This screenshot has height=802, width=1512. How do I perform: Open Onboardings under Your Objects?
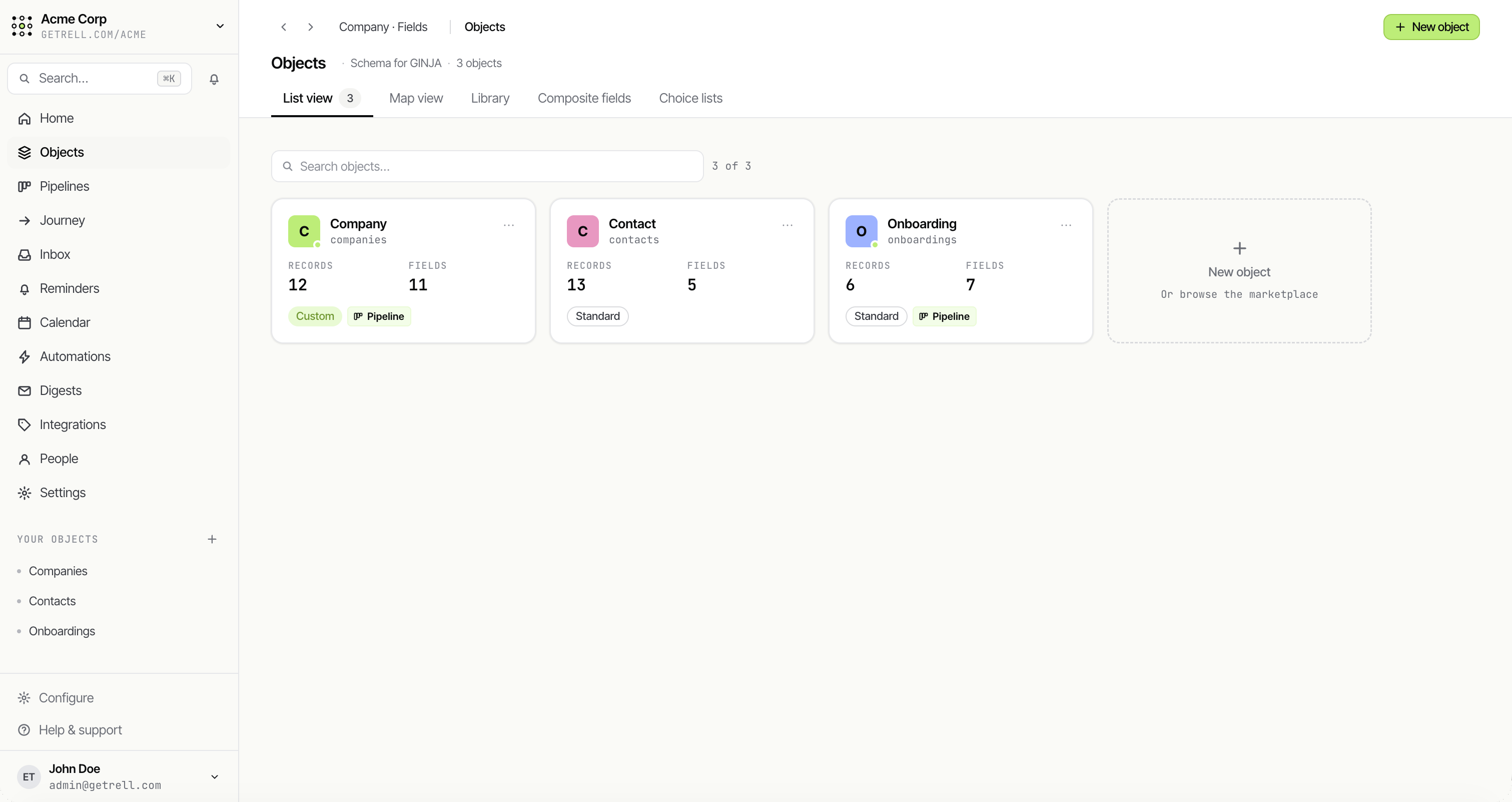pos(62,631)
